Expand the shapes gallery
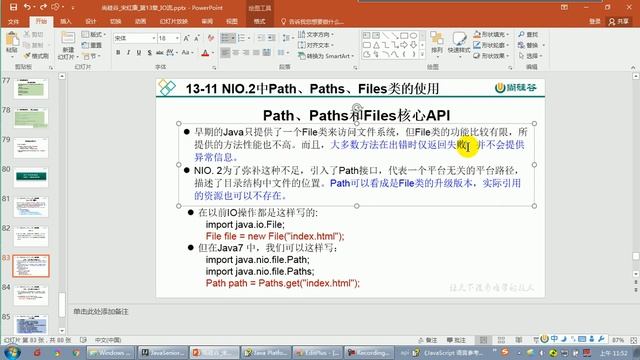Image resolution: width=640 pixels, height=360 pixels. click(422, 55)
